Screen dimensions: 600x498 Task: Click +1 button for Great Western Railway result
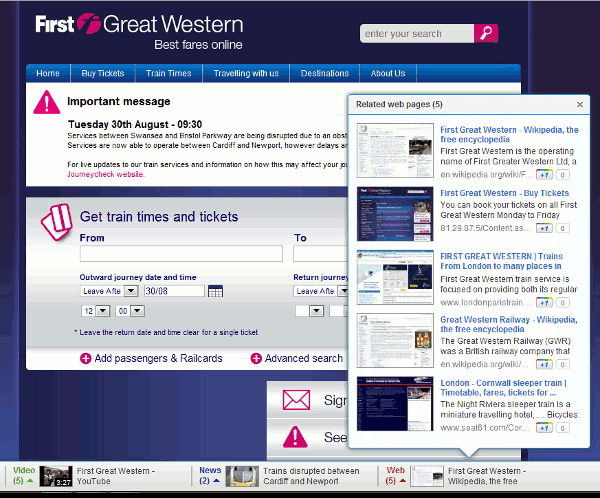pyautogui.click(x=544, y=364)
